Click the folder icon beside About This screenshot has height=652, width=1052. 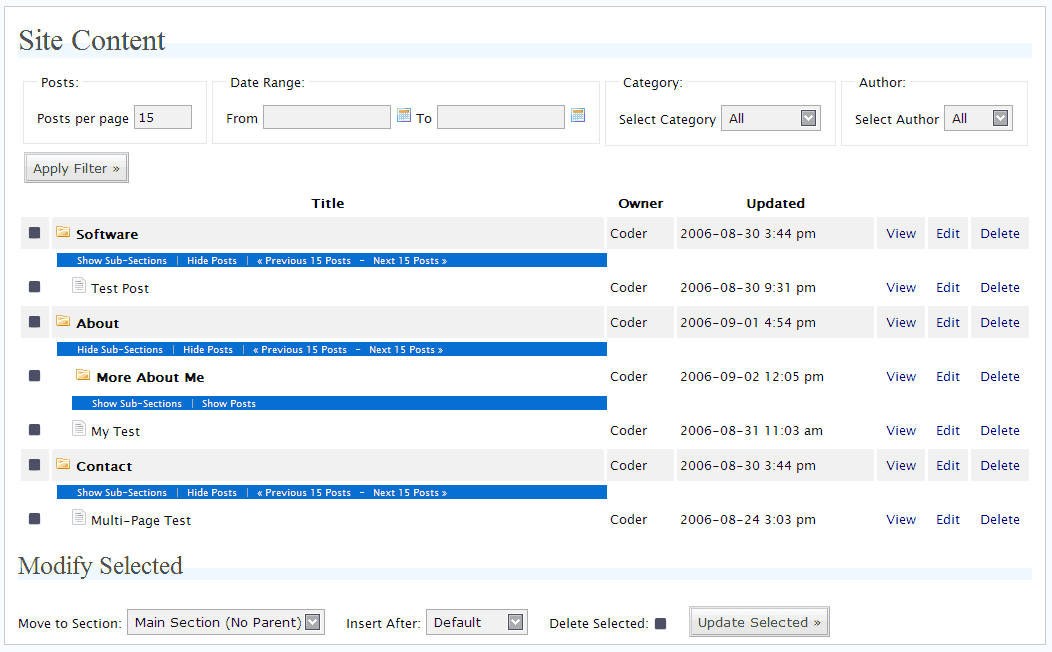[x=64, y=321]
